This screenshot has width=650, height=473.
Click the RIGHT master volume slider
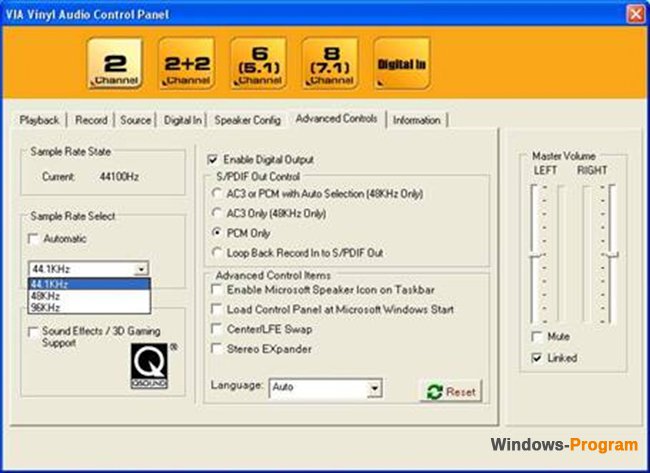point(612,255)
